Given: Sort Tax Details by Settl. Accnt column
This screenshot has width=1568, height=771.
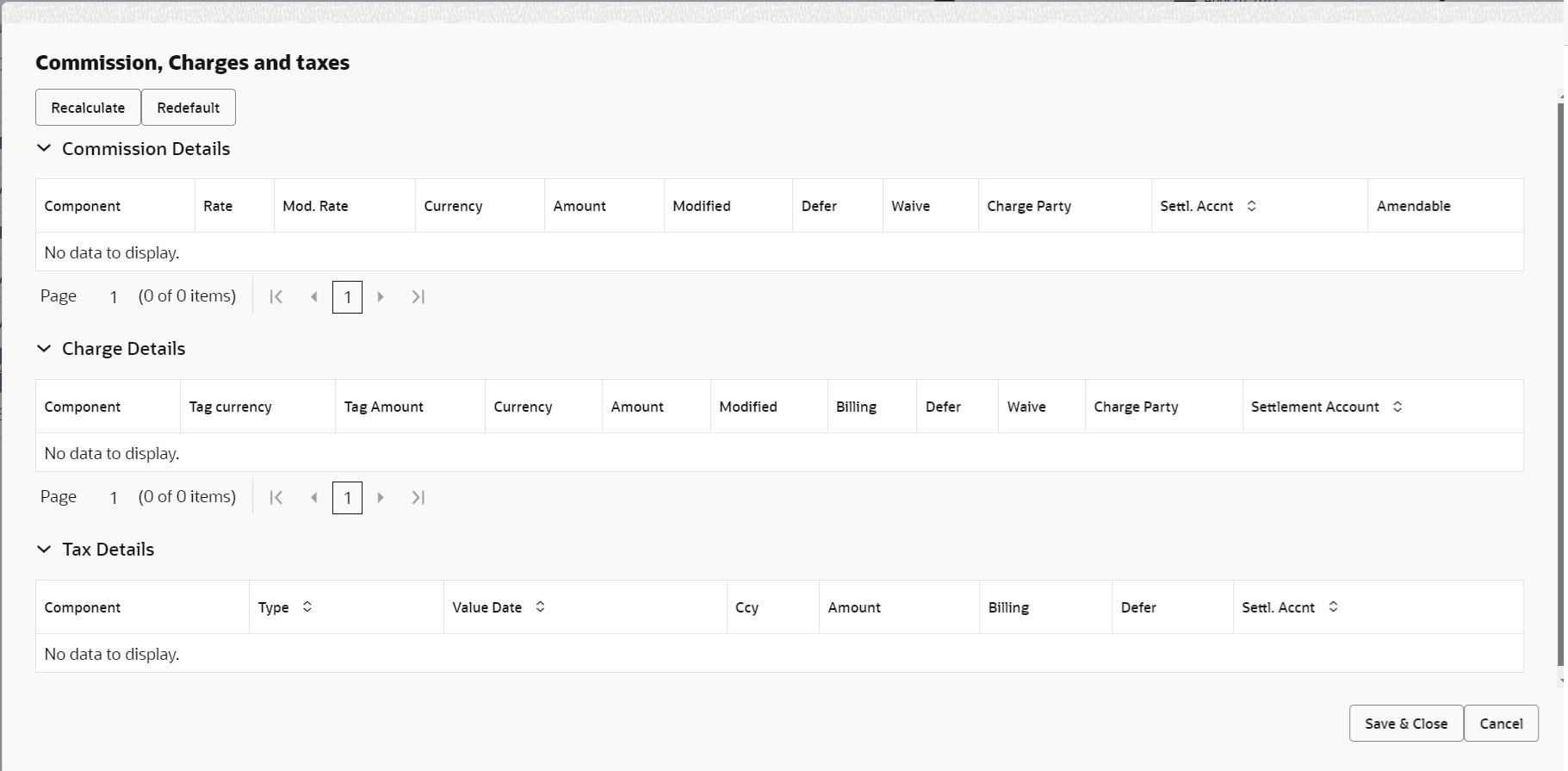Looking at the screenshot, I should (x=1333, y=606).
